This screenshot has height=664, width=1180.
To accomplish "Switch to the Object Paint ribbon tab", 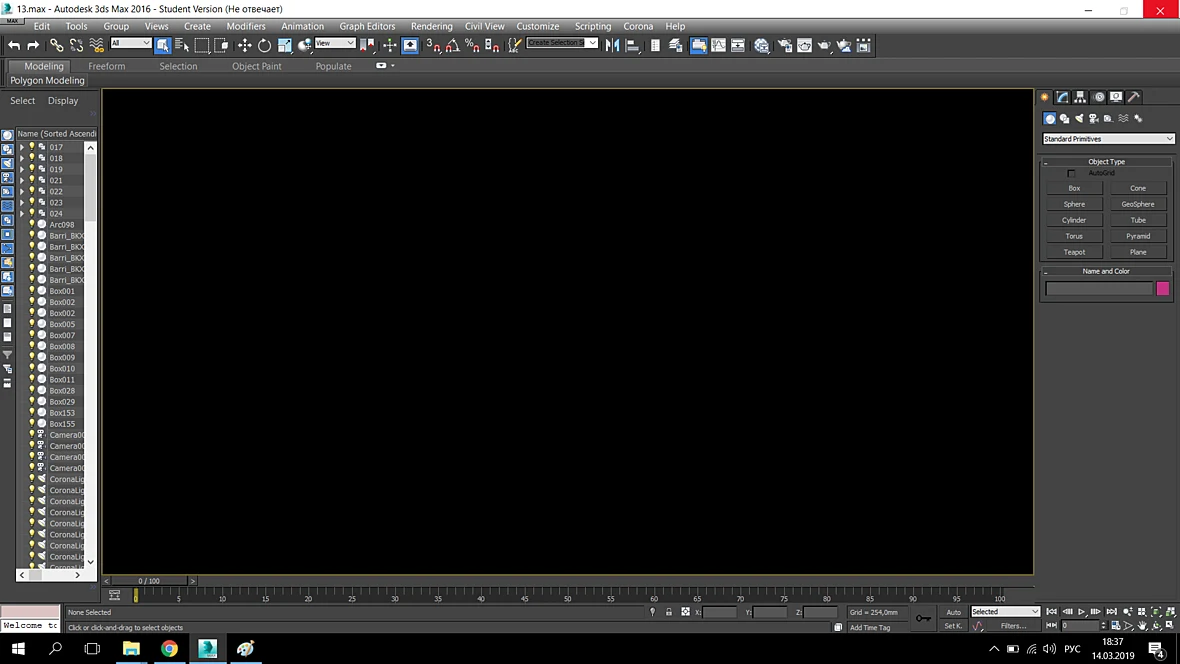I will click(x=257, y=66).
